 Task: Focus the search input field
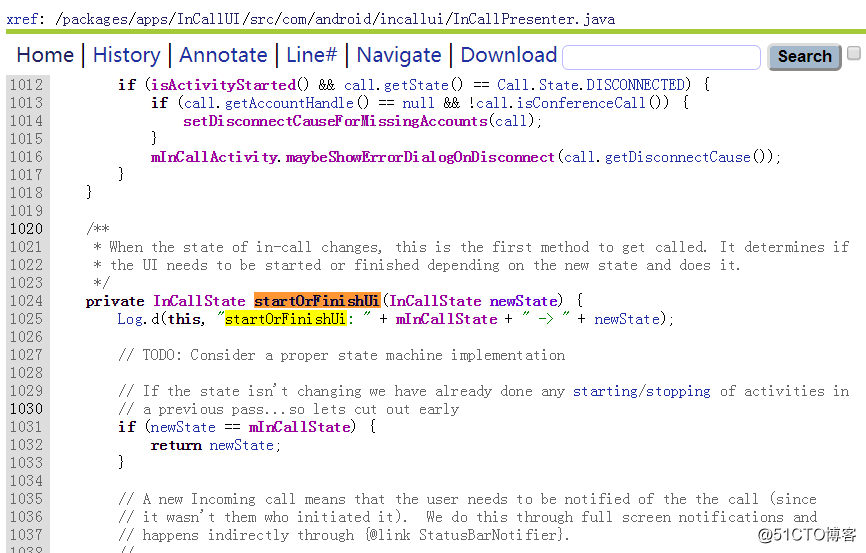[x=661, y=57]
